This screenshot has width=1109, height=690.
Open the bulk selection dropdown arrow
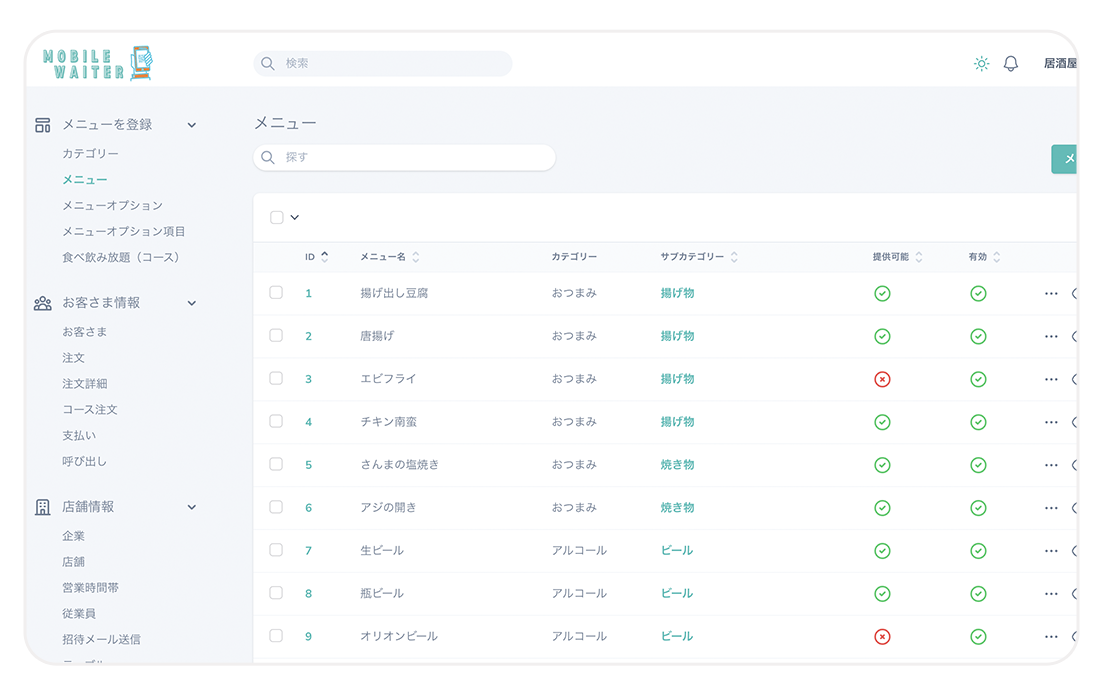295,217
